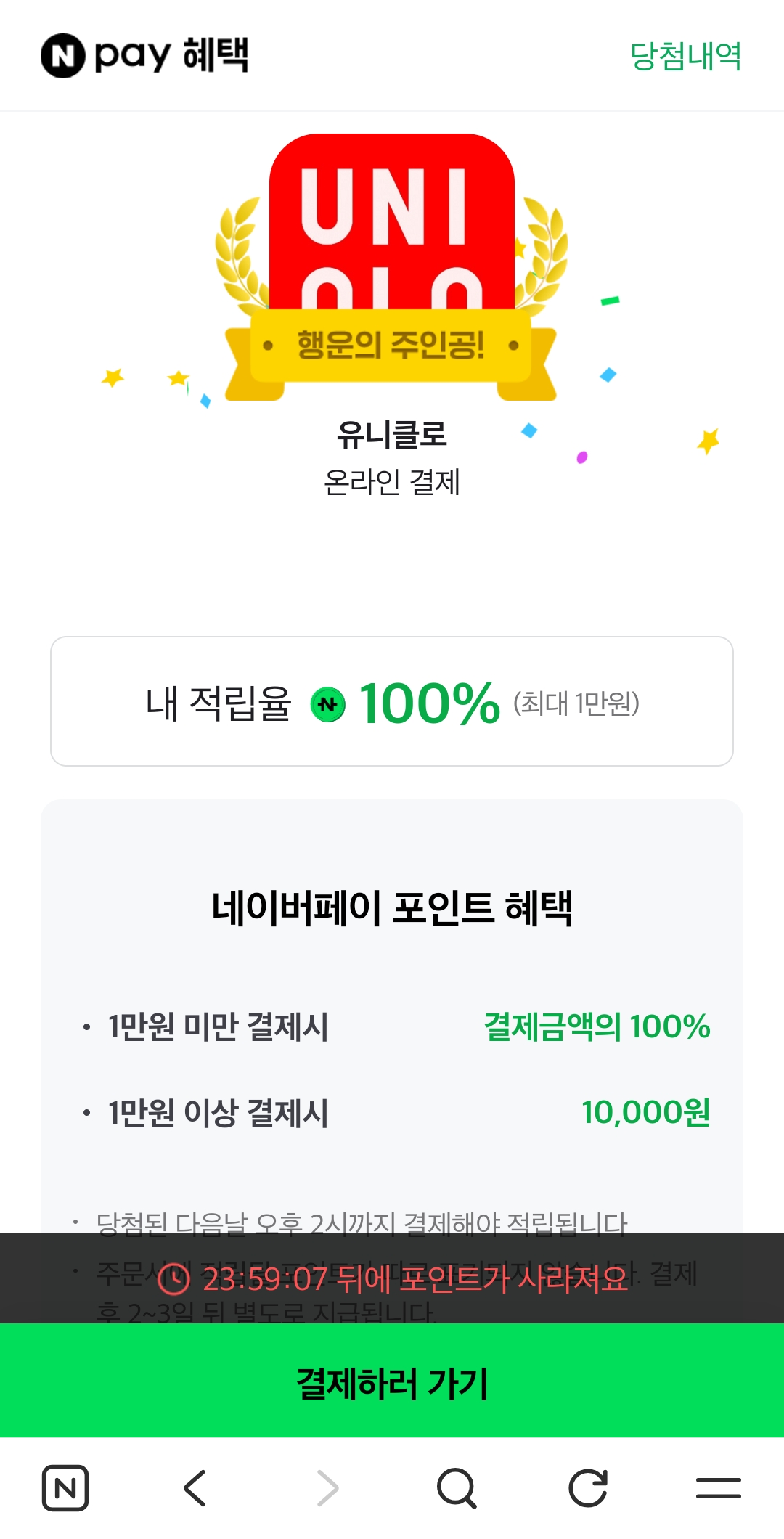Tap the forward arrow icon
Image resolution: width=784 pixels, height=1539 pixels.
(x=327, y=1488)
